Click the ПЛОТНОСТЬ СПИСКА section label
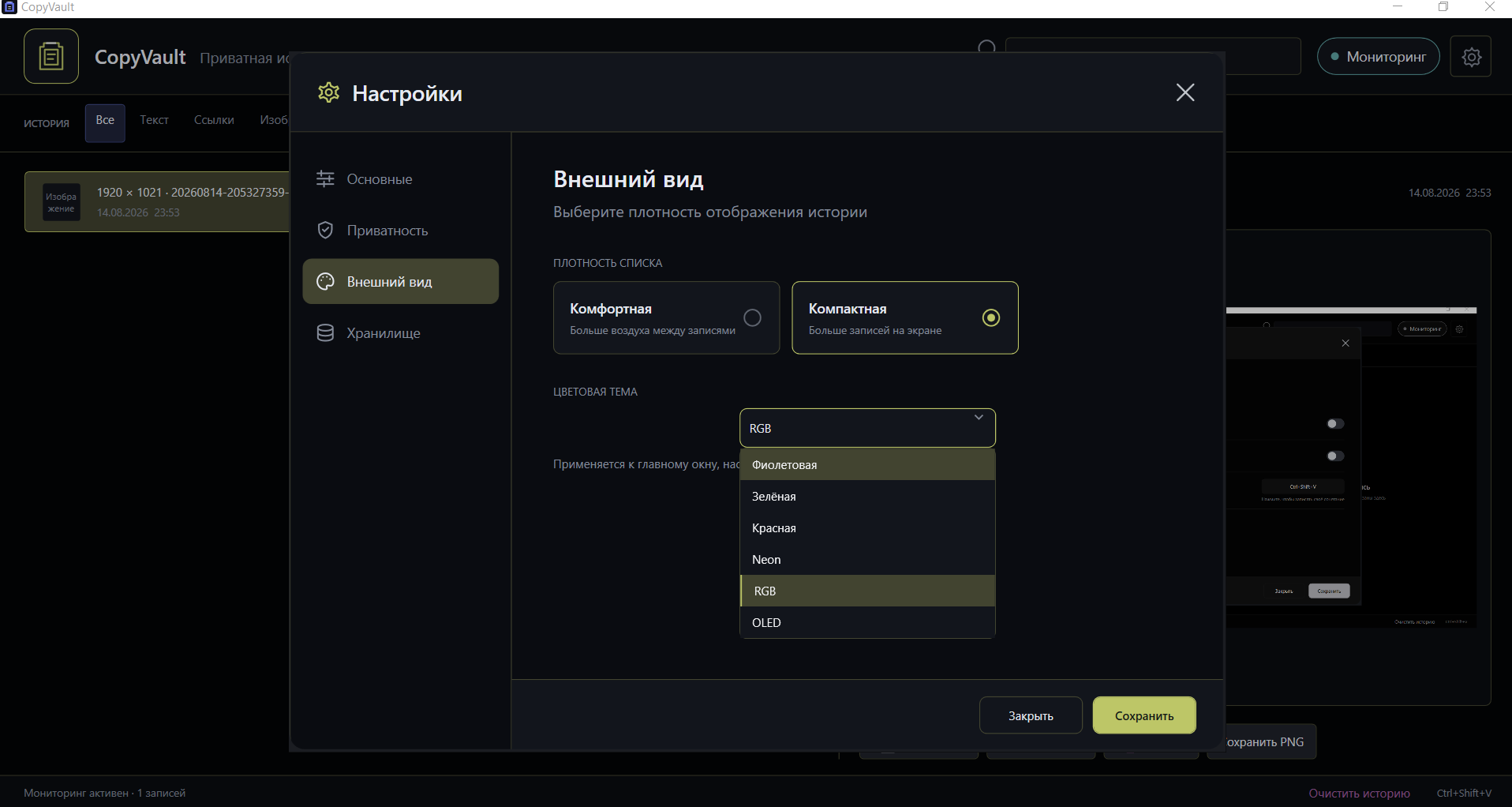This screenshot has width=1512, height=807. pos(608,263)
